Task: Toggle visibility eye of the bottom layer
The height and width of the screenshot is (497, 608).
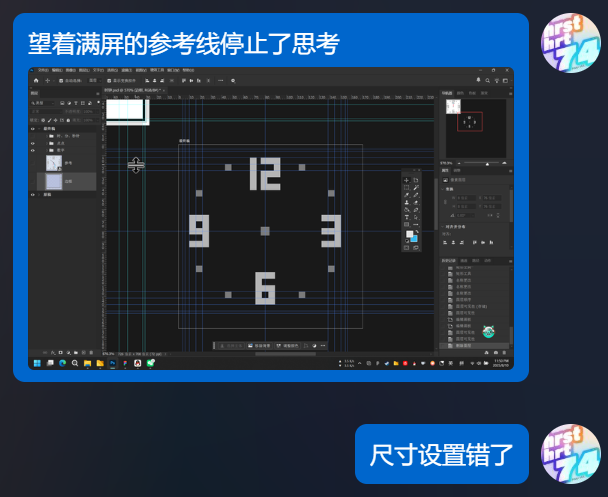Action: tap(32, 194)
